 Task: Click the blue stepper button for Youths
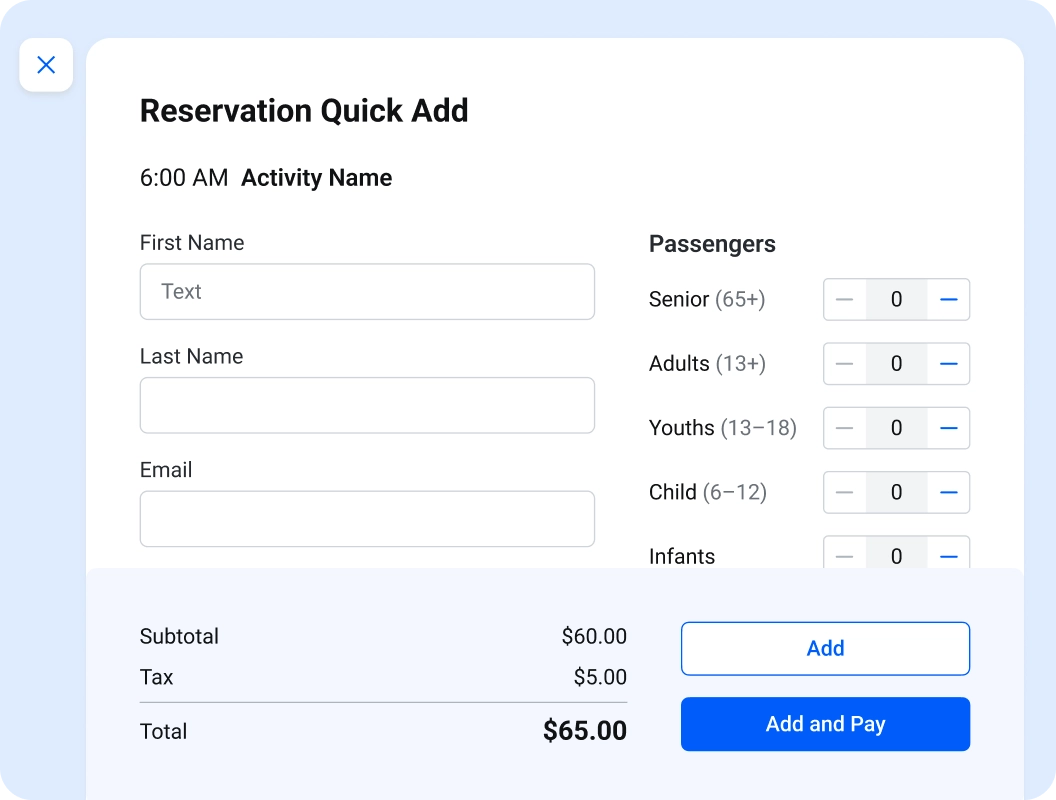[948, 428]
